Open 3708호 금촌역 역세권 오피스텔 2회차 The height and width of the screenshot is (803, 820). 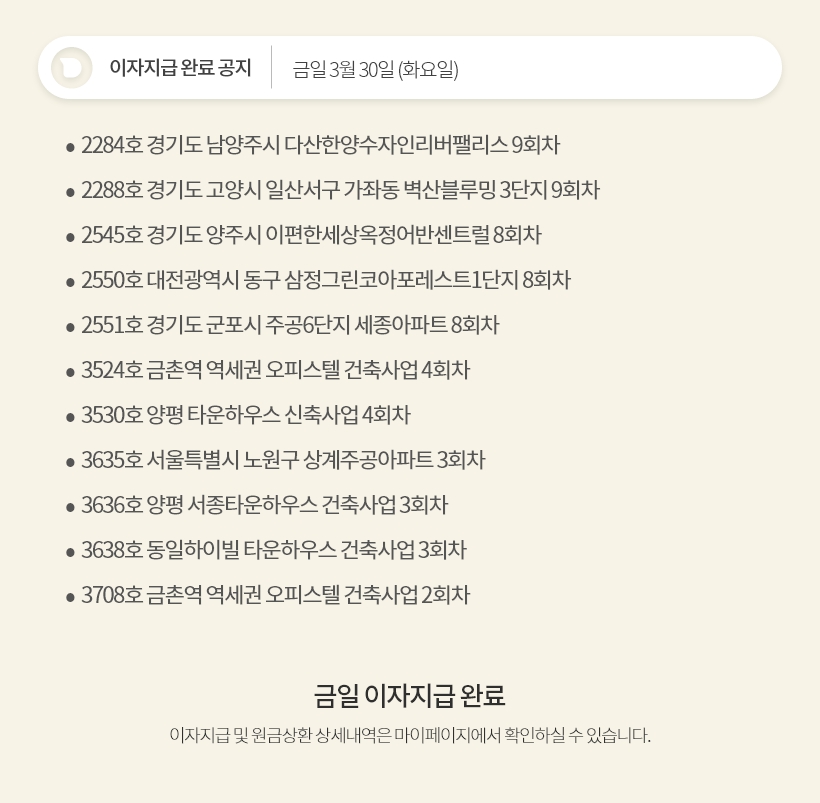tap(275, 595)
